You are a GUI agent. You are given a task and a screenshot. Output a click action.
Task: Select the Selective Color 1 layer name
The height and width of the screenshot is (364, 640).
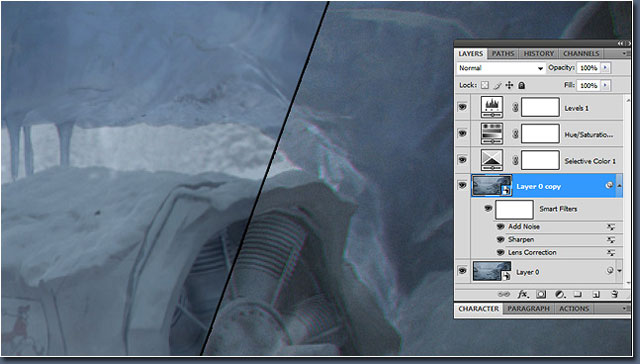[590, 161]
